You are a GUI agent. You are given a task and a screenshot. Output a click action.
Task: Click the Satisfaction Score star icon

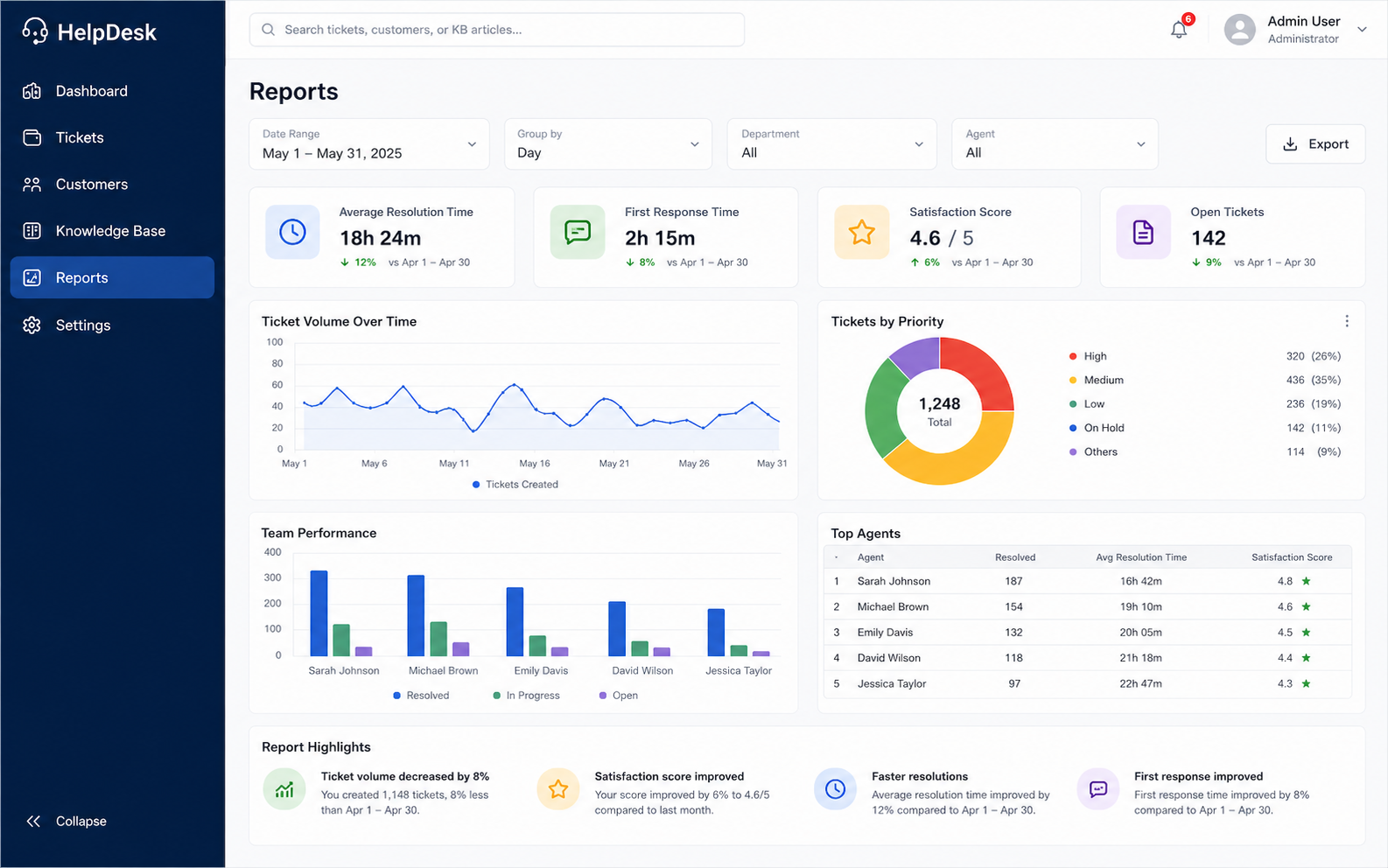point(862,232)
